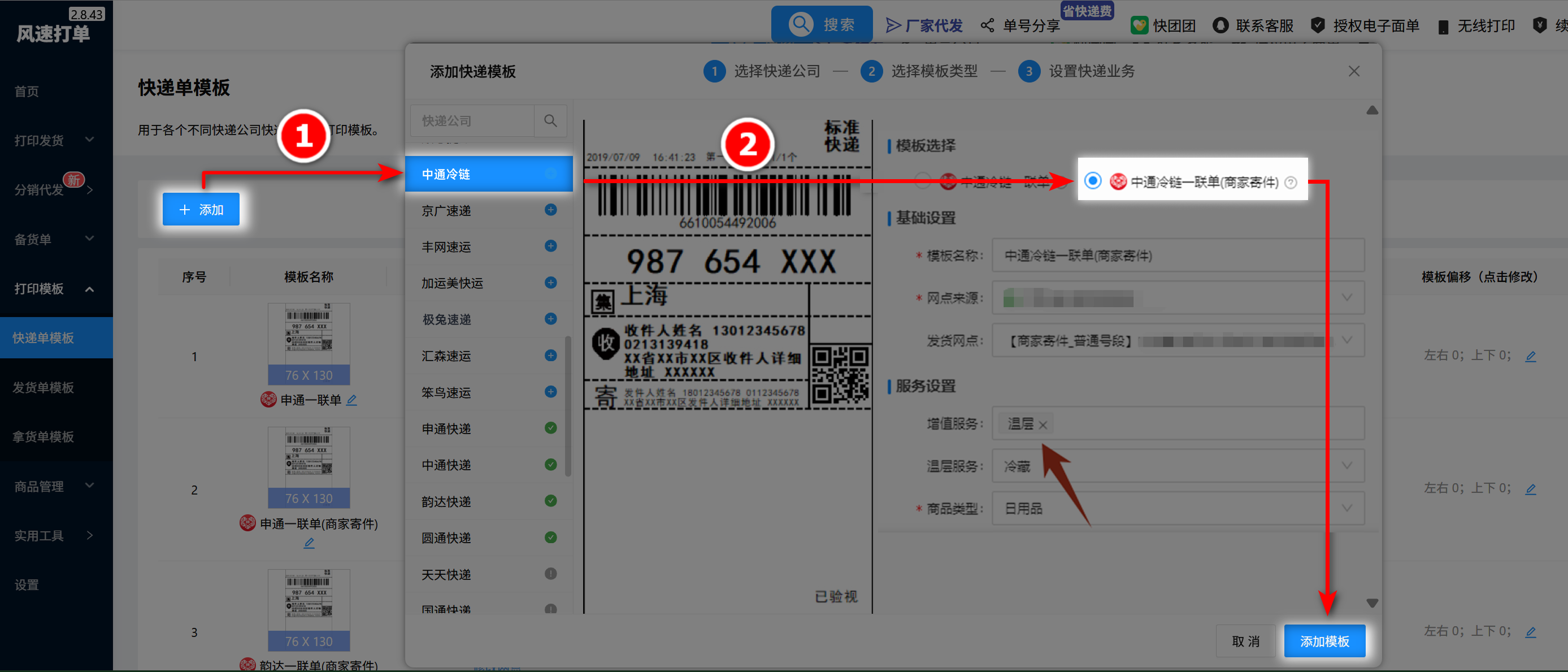Open thumbnail of 韵达一联单(商家寄件) template
The width and height of the screenshot is (1568, 672).
309,610
